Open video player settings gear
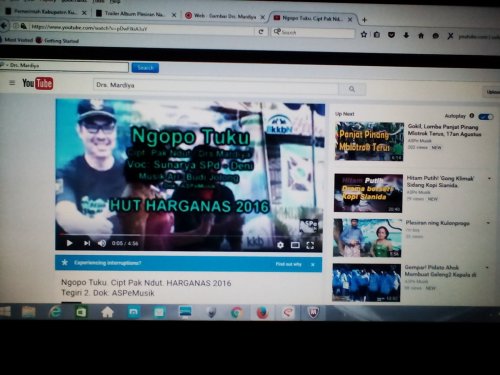The width and height of the screenshot is (500, 375). tap(280, 245)
